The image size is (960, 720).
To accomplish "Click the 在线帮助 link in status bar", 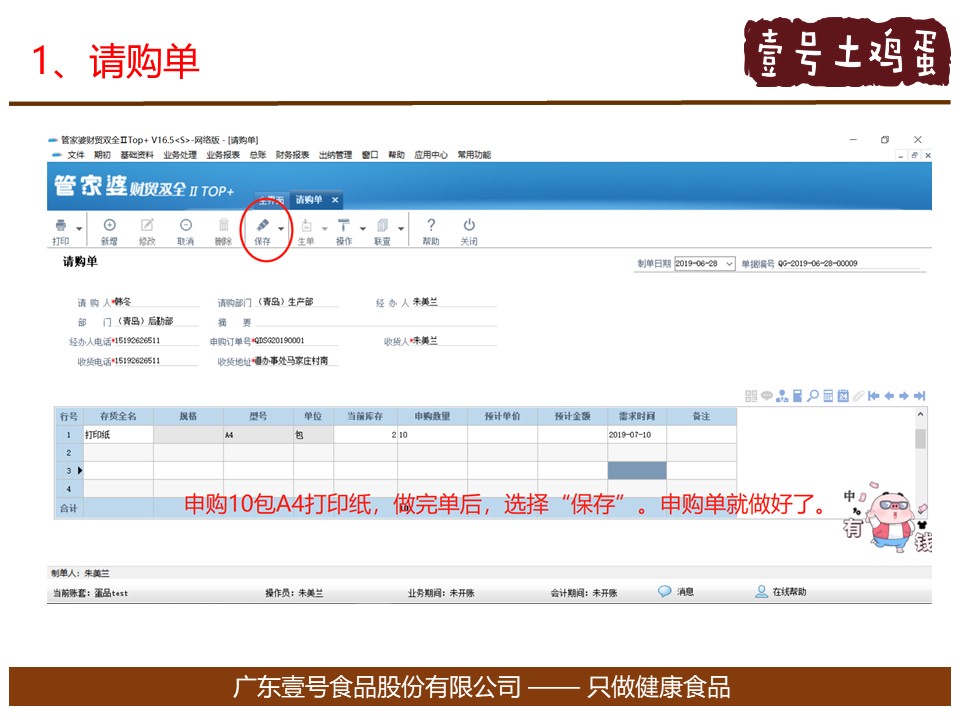I will (x=780, y=592).
